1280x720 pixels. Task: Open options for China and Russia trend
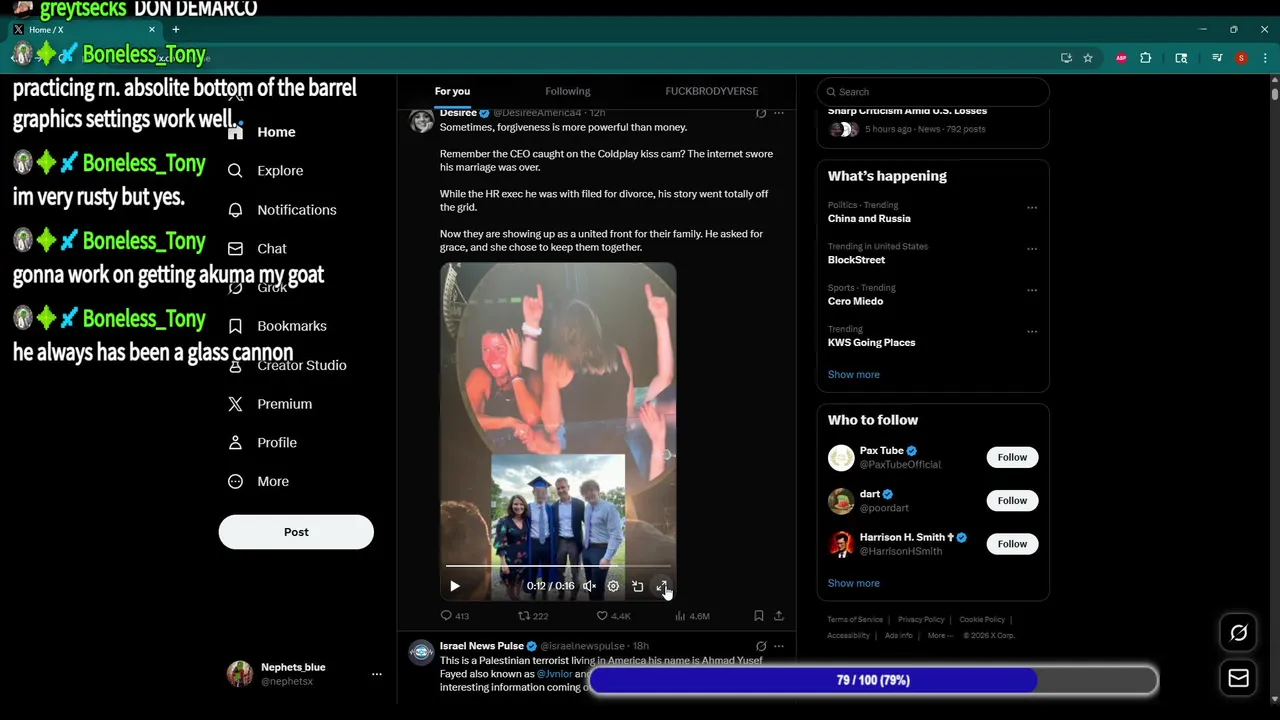(1032, 208)
